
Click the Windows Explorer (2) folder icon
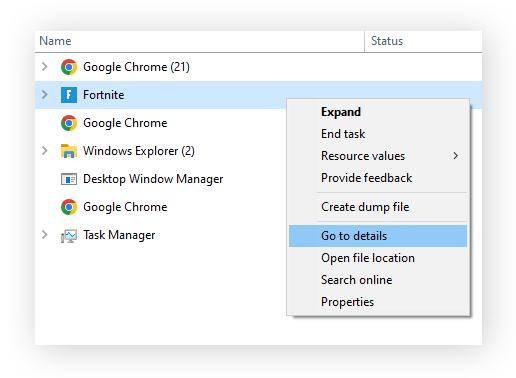click(69, 151)
